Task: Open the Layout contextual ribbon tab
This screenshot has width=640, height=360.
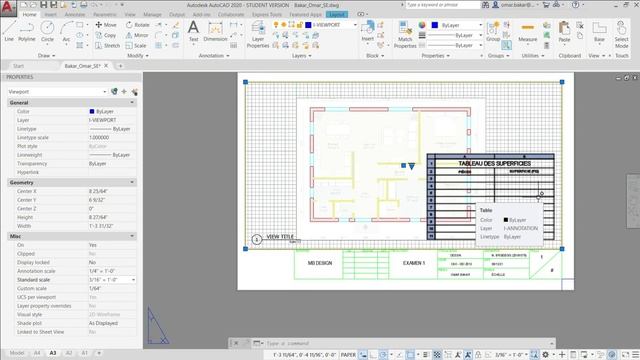Action: (337, 14)
